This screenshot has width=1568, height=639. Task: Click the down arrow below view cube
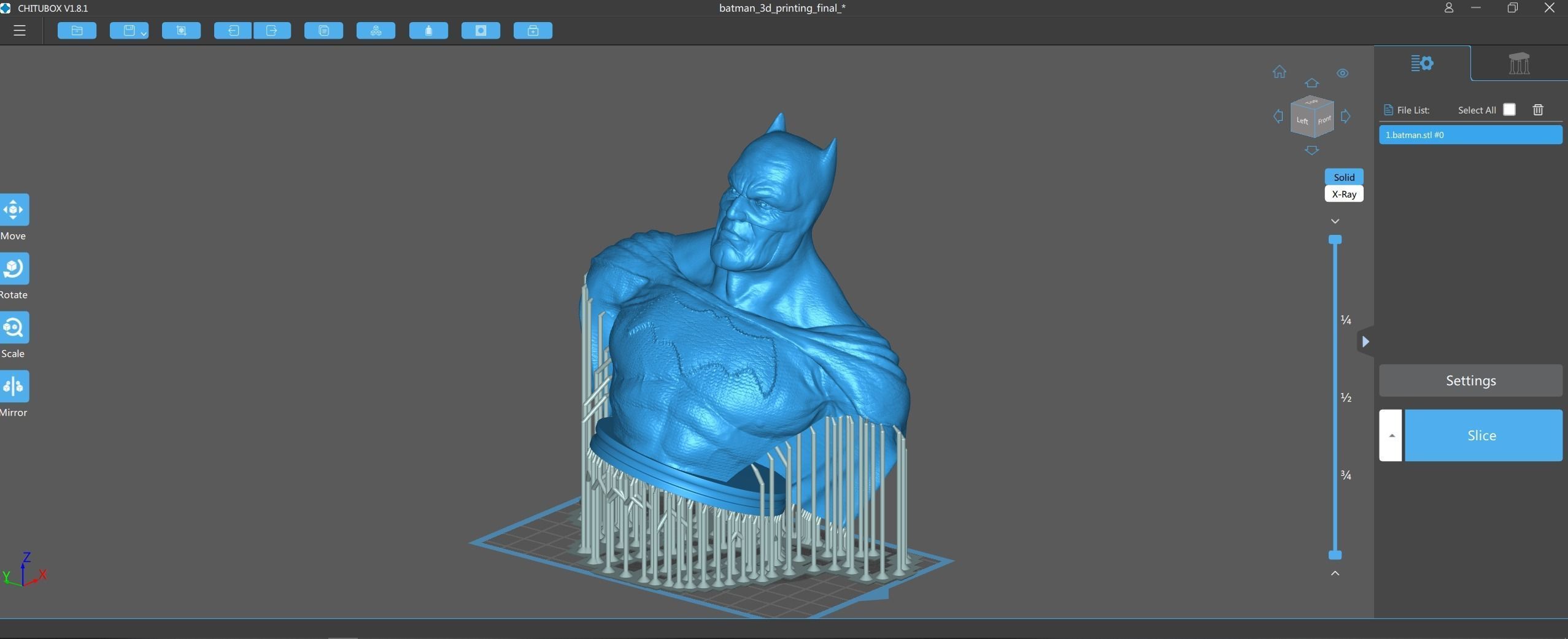[x=1311, y=150]
